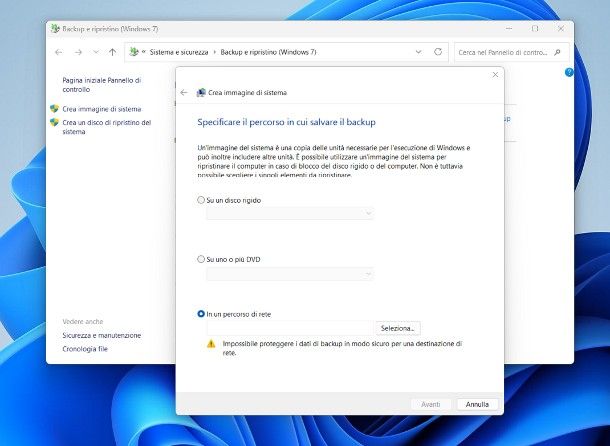Click shield icon beside Crea immagine di sistema
Screen dimensions: 610x446
point(54,109)
